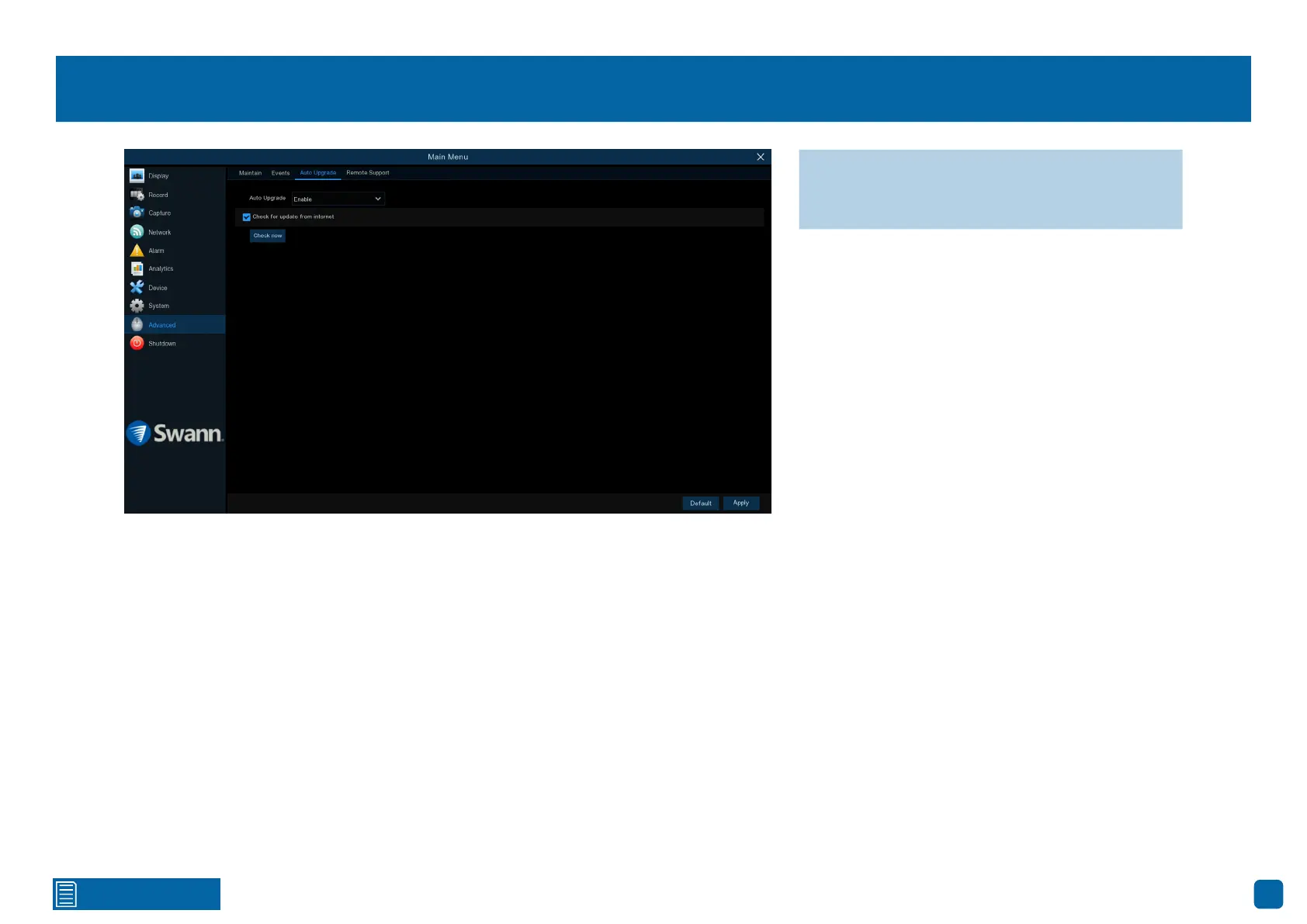Click the Apply button
The height and width of the screenshot is (924, 1307).
[x=740, y=504]
